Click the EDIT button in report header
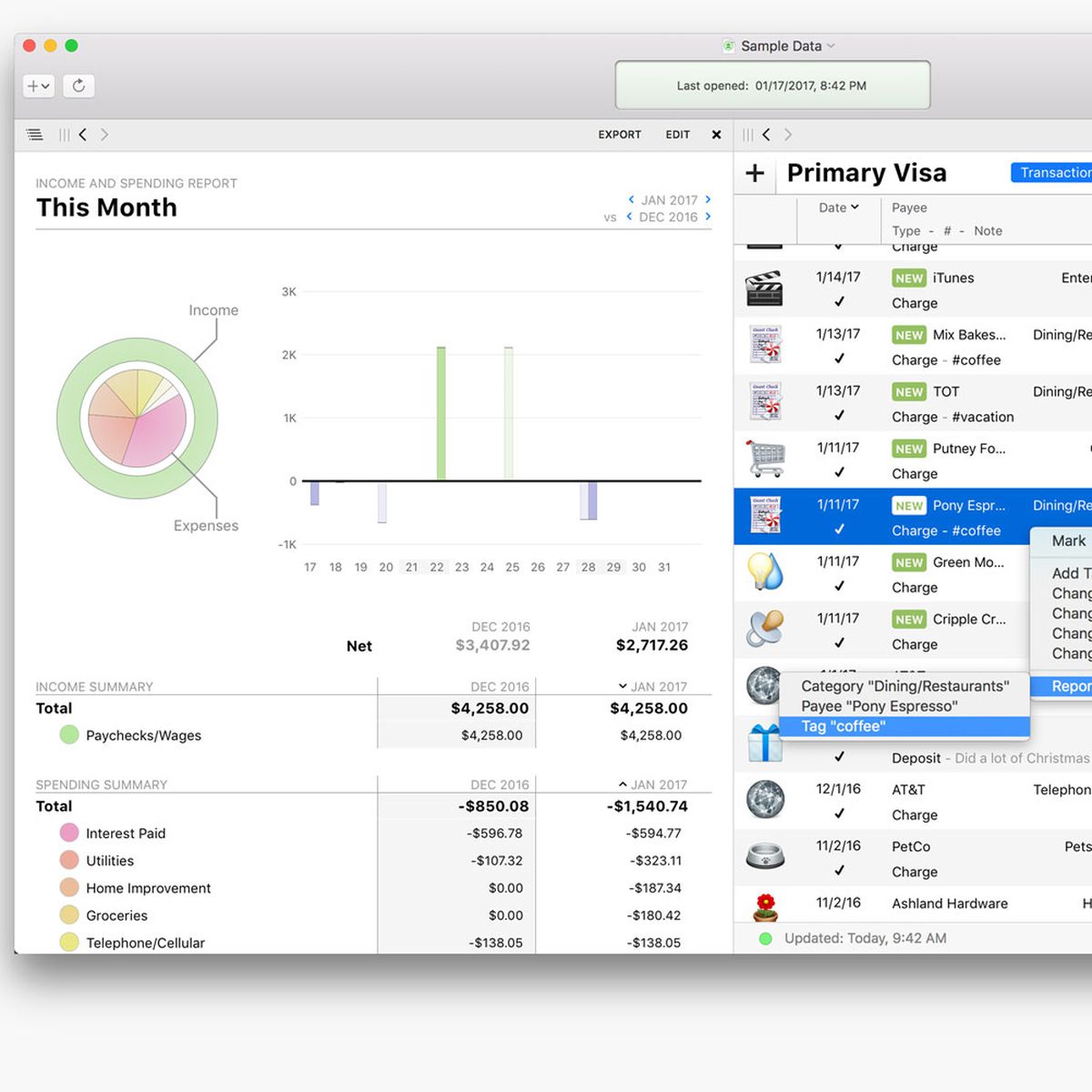The width and height of the screenshot is (1092, 1092). pos(677,135)
